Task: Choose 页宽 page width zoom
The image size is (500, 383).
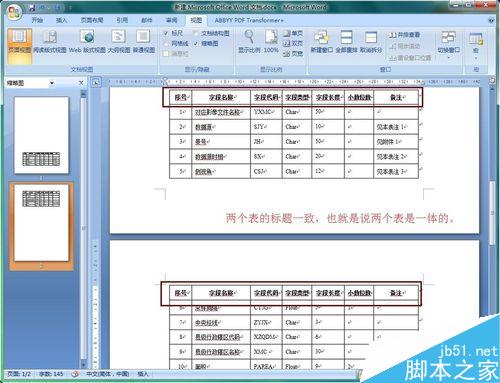Action: 293,53
